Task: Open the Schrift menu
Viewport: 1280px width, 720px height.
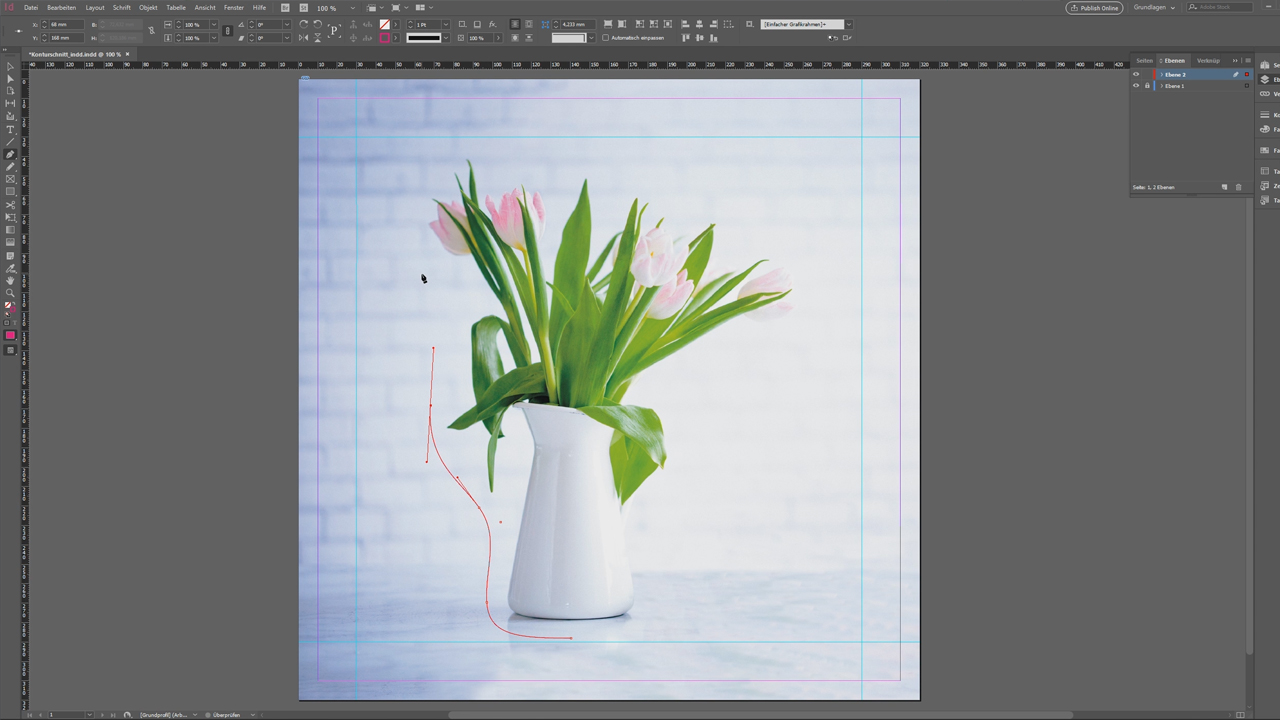Action: coord(122,7)
